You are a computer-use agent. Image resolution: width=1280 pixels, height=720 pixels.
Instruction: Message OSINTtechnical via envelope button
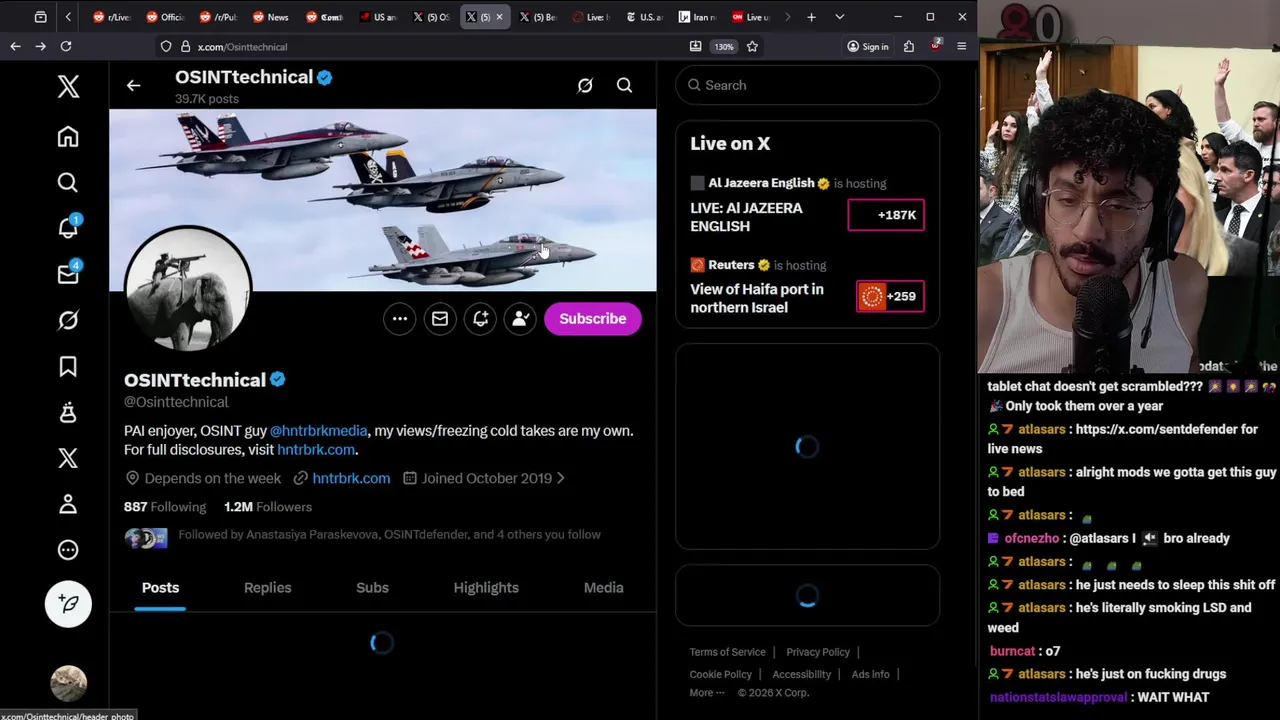[440, 319]
